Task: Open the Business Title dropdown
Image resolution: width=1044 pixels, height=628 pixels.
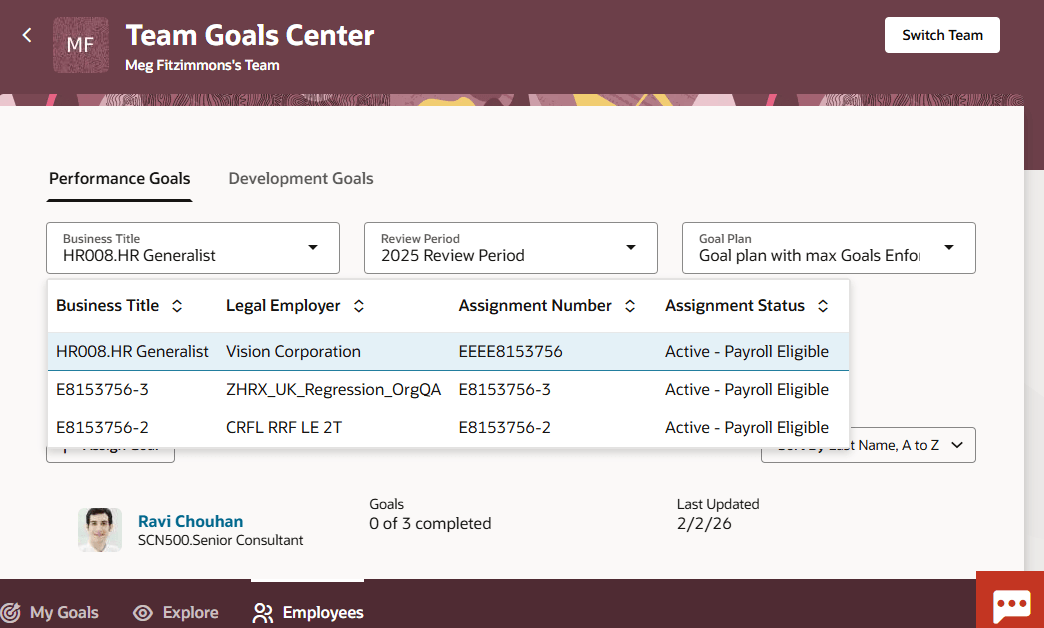Action: tap(315, 247)
